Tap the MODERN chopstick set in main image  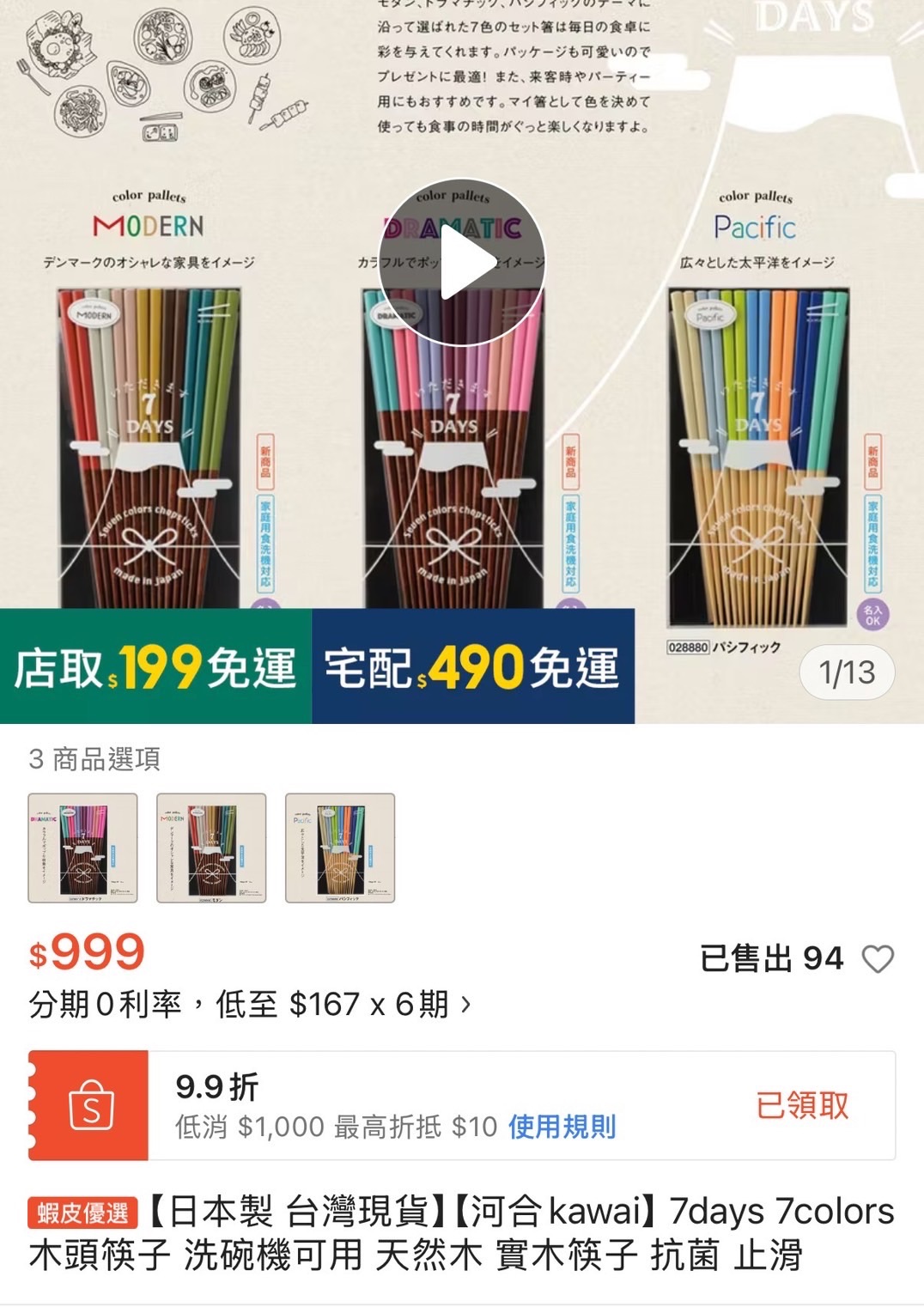pyautogui.click(x=149, y=447)
